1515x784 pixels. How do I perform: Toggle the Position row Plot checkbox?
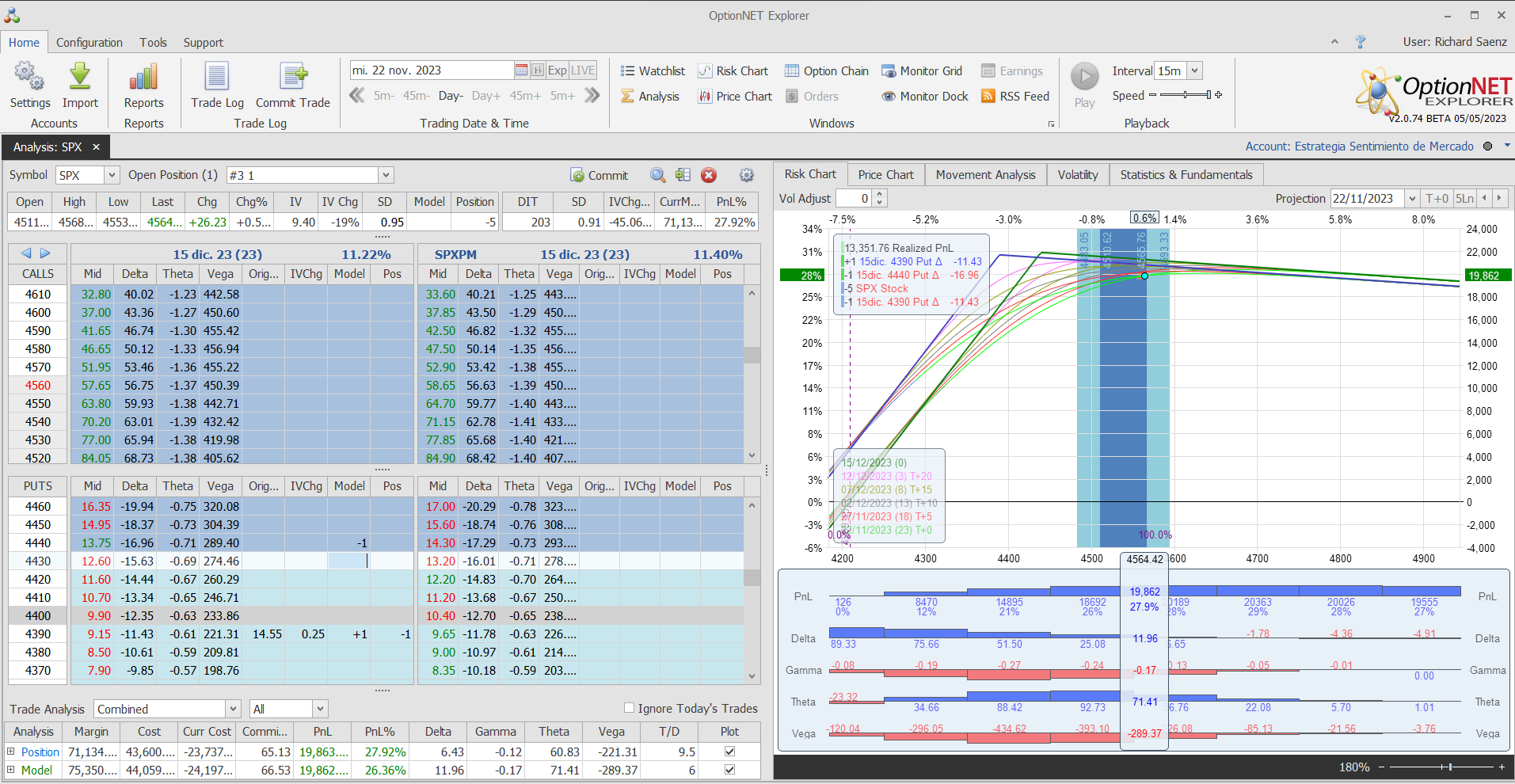[x=729, y=752]
